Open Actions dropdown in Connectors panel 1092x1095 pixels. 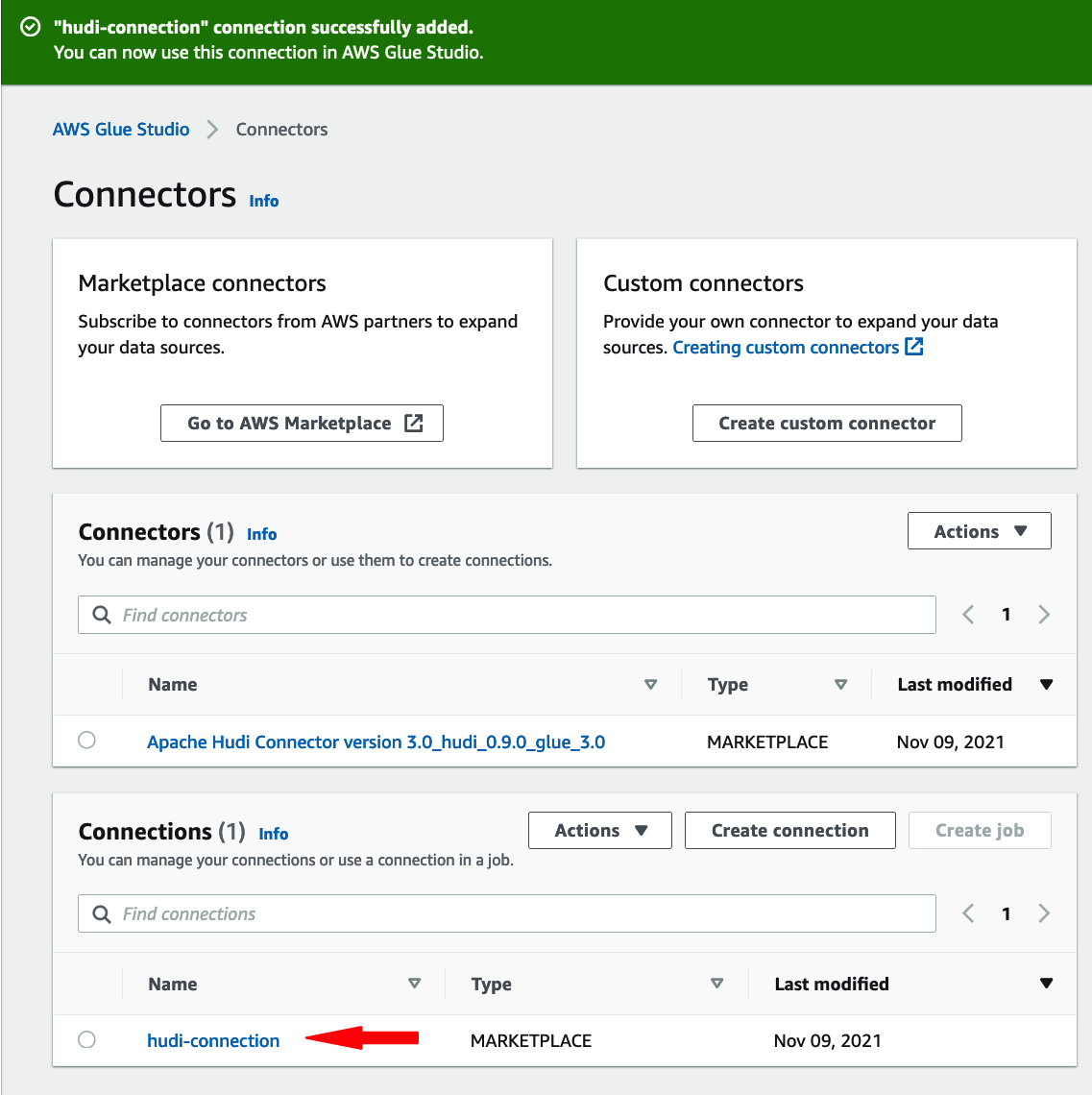coord(979,531)
